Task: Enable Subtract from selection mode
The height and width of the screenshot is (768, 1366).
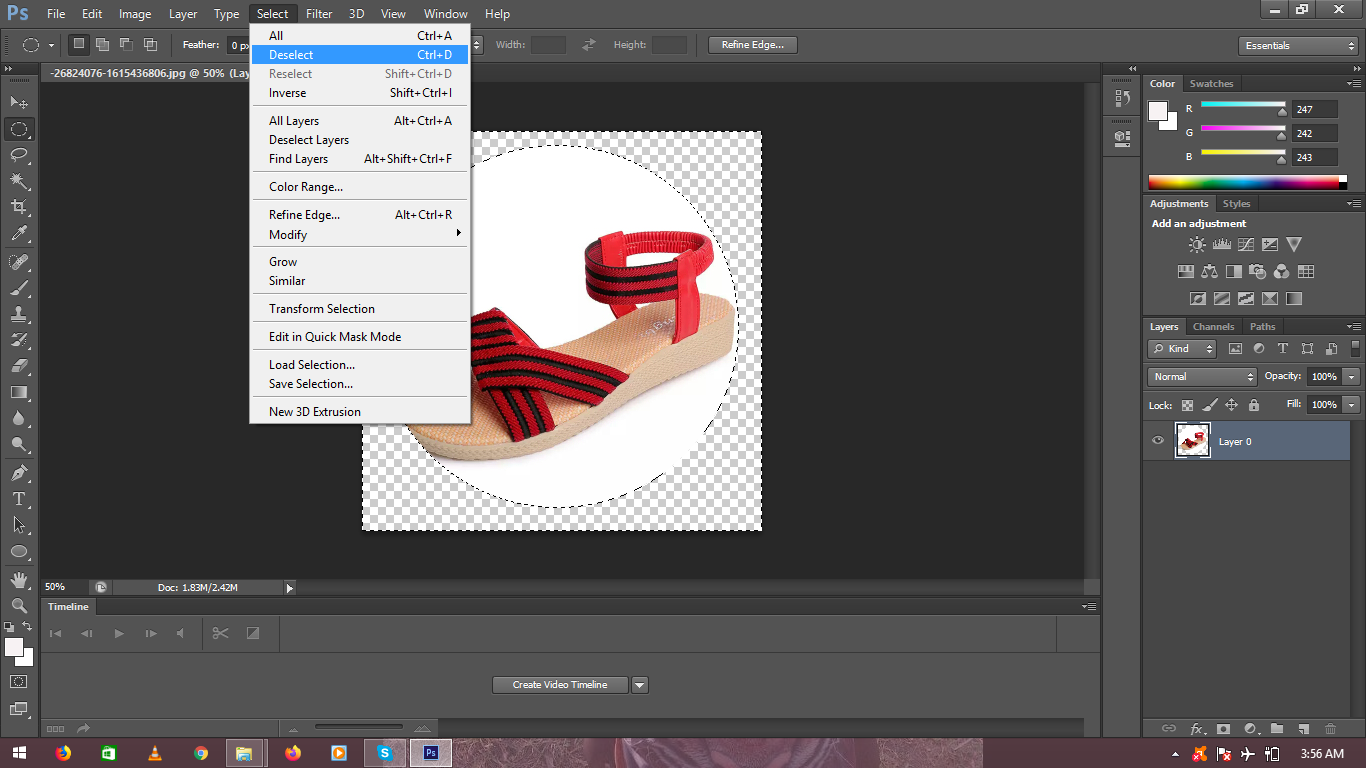Action: tap(126, 44)
